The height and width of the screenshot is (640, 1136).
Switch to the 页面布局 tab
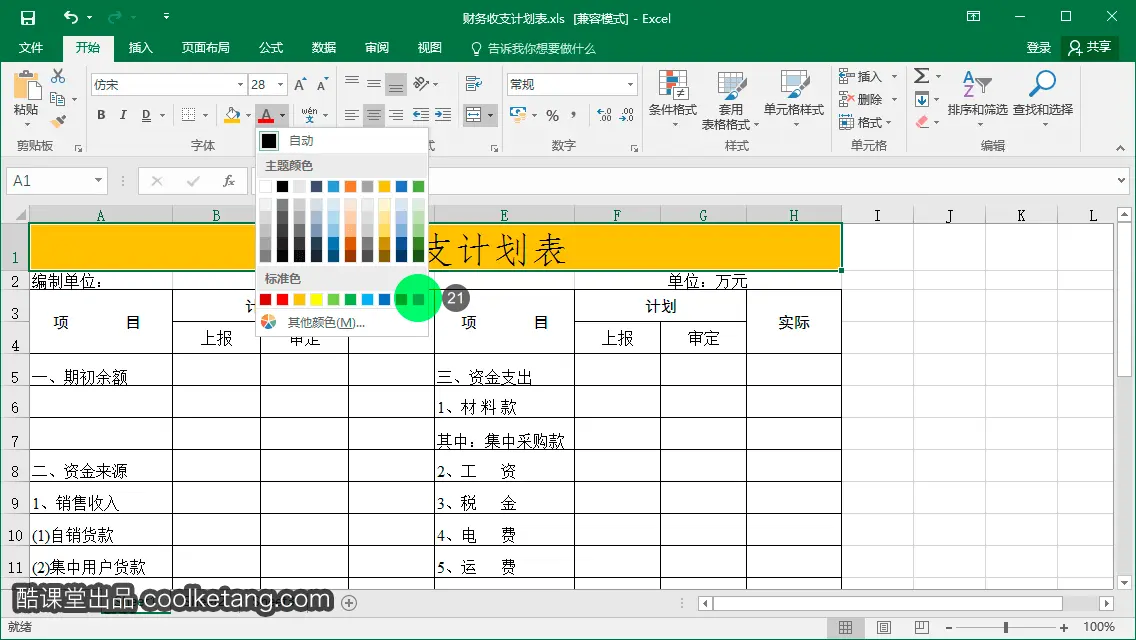coord(206,48)
